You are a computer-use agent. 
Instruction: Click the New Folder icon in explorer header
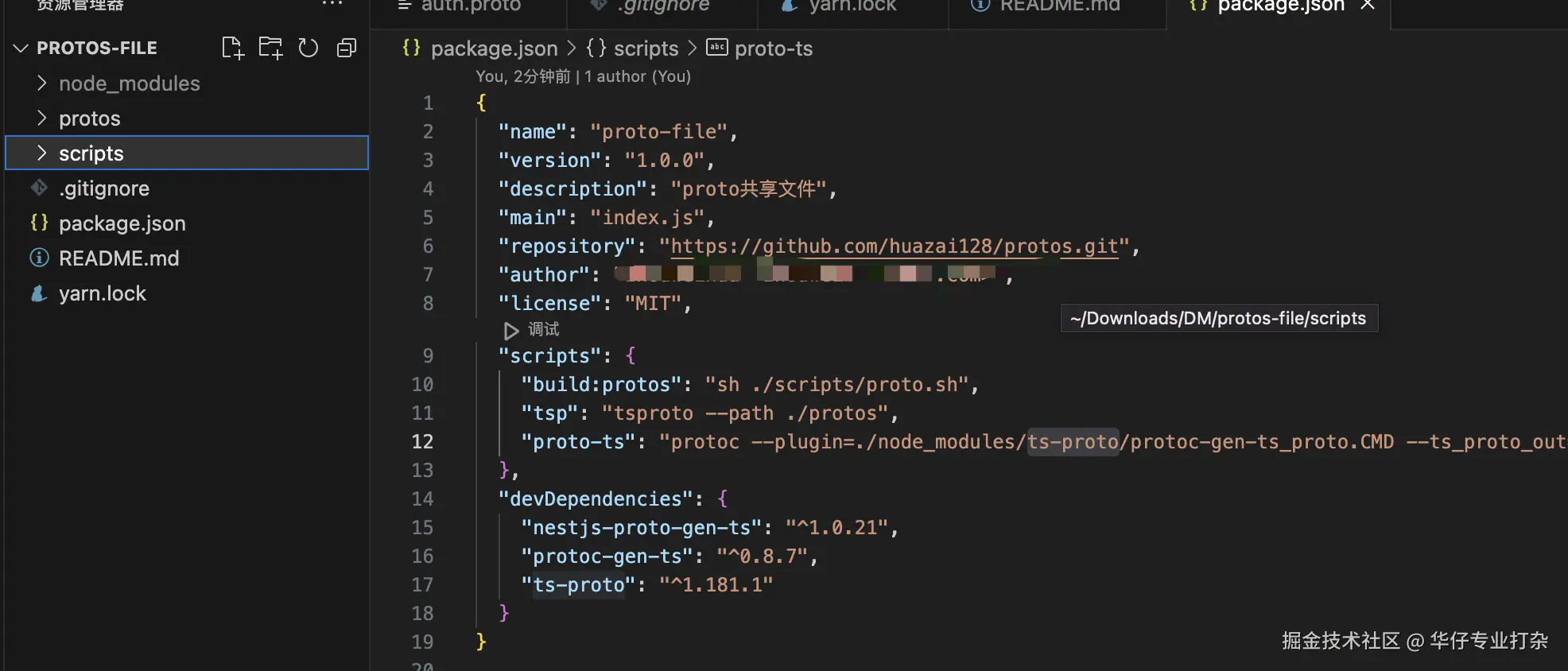(x=270, y=48)
